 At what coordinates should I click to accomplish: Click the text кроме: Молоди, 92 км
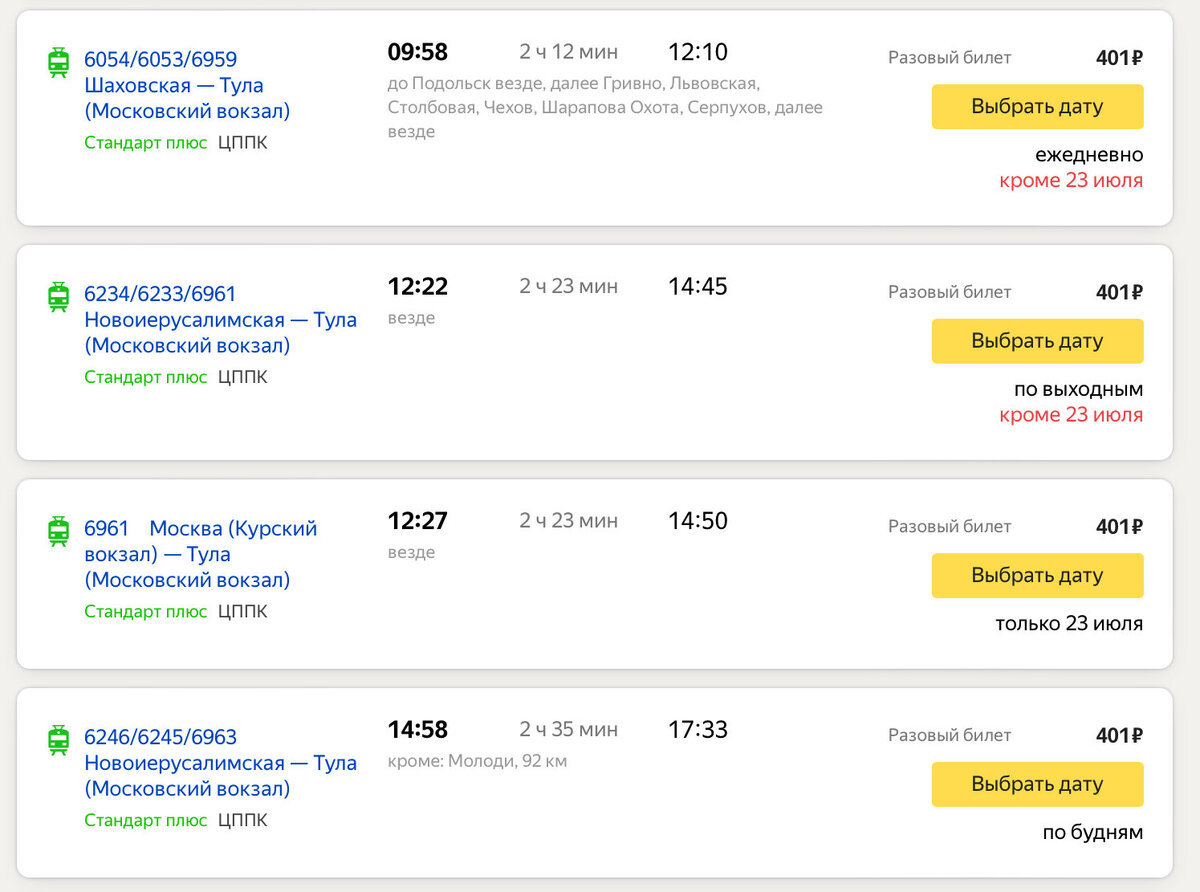(477, 762)
